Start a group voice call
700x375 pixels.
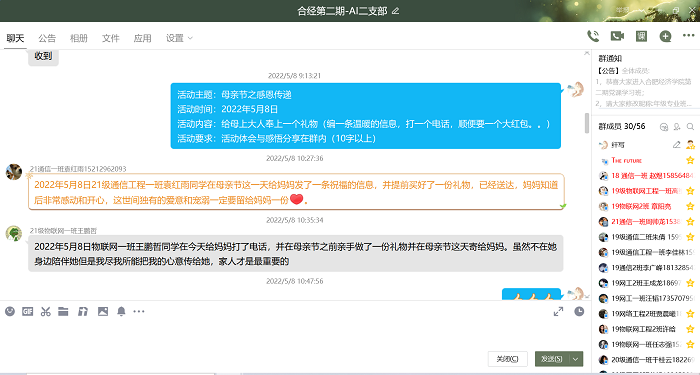click(593, 36)
